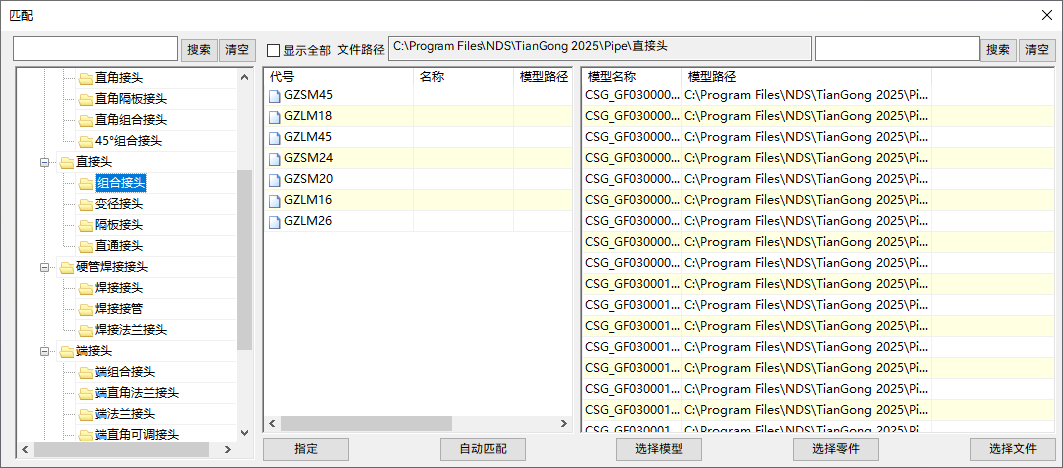
Task: Click the 自动匹配 button
Action: (482, 449)
